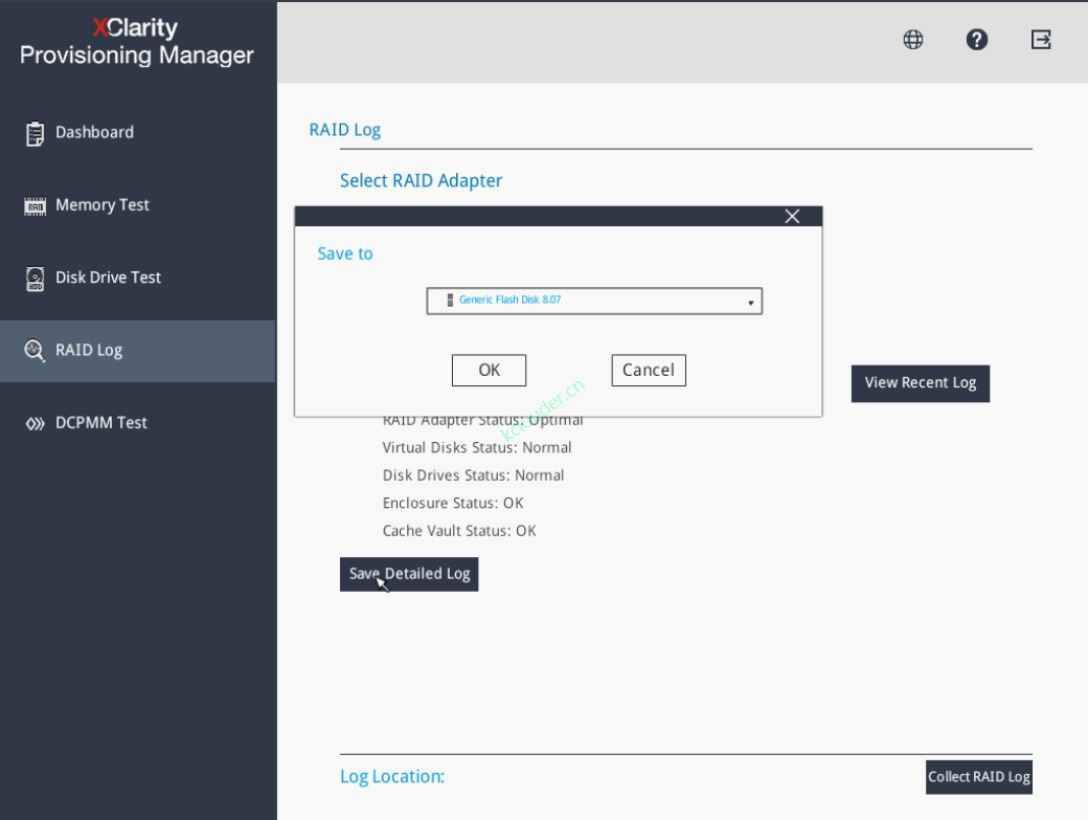1089x820 pixels.
Task: Click the exit icon in header
Action: click(1040, 40)
